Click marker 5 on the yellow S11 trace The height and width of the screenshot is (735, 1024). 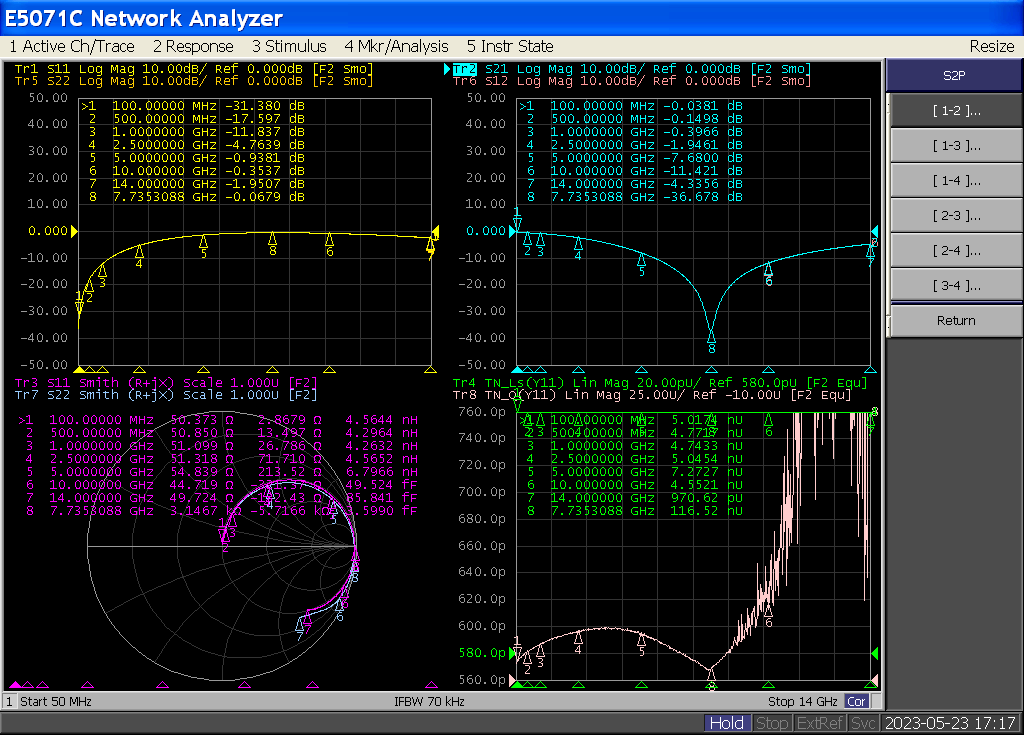[204, 246]
